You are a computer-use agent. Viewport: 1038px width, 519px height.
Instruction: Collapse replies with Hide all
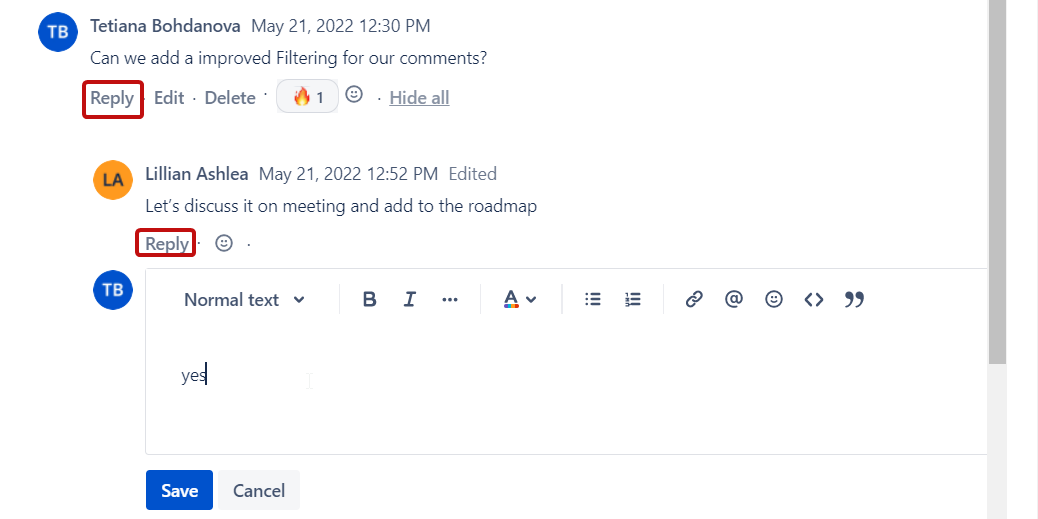(419, 98)
